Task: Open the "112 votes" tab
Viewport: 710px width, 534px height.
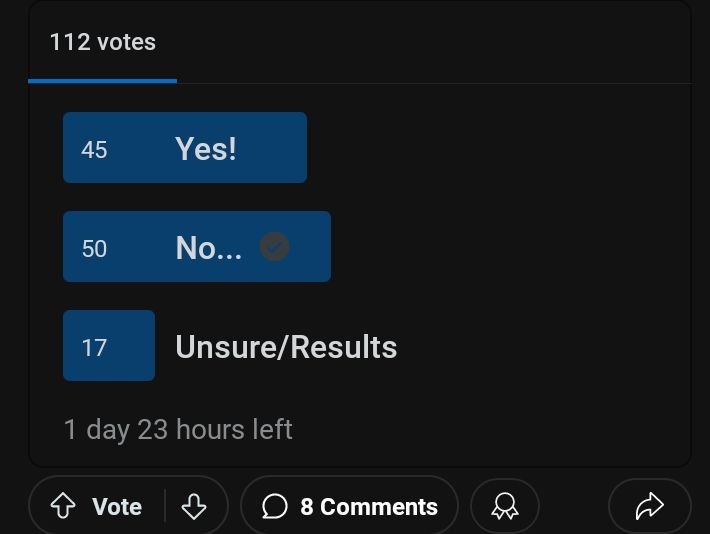Action: [x=103, y=42]
